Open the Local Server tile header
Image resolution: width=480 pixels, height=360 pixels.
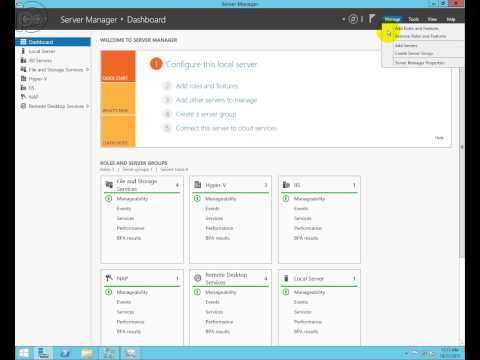pyautogui.click(x=319, y=278)
